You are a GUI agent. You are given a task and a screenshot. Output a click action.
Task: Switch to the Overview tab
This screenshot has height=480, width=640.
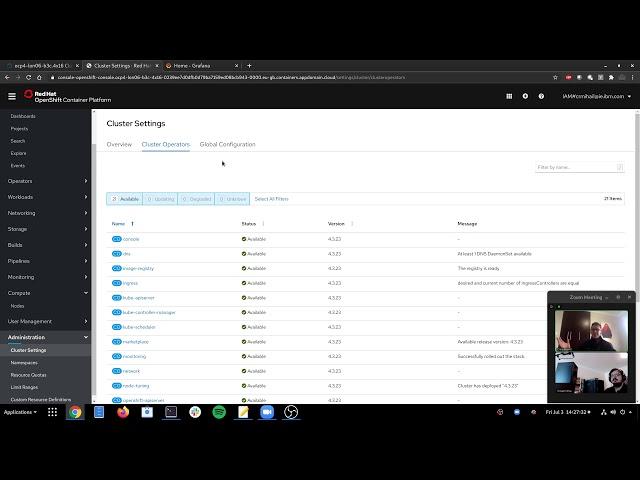(x=119, y=144)
